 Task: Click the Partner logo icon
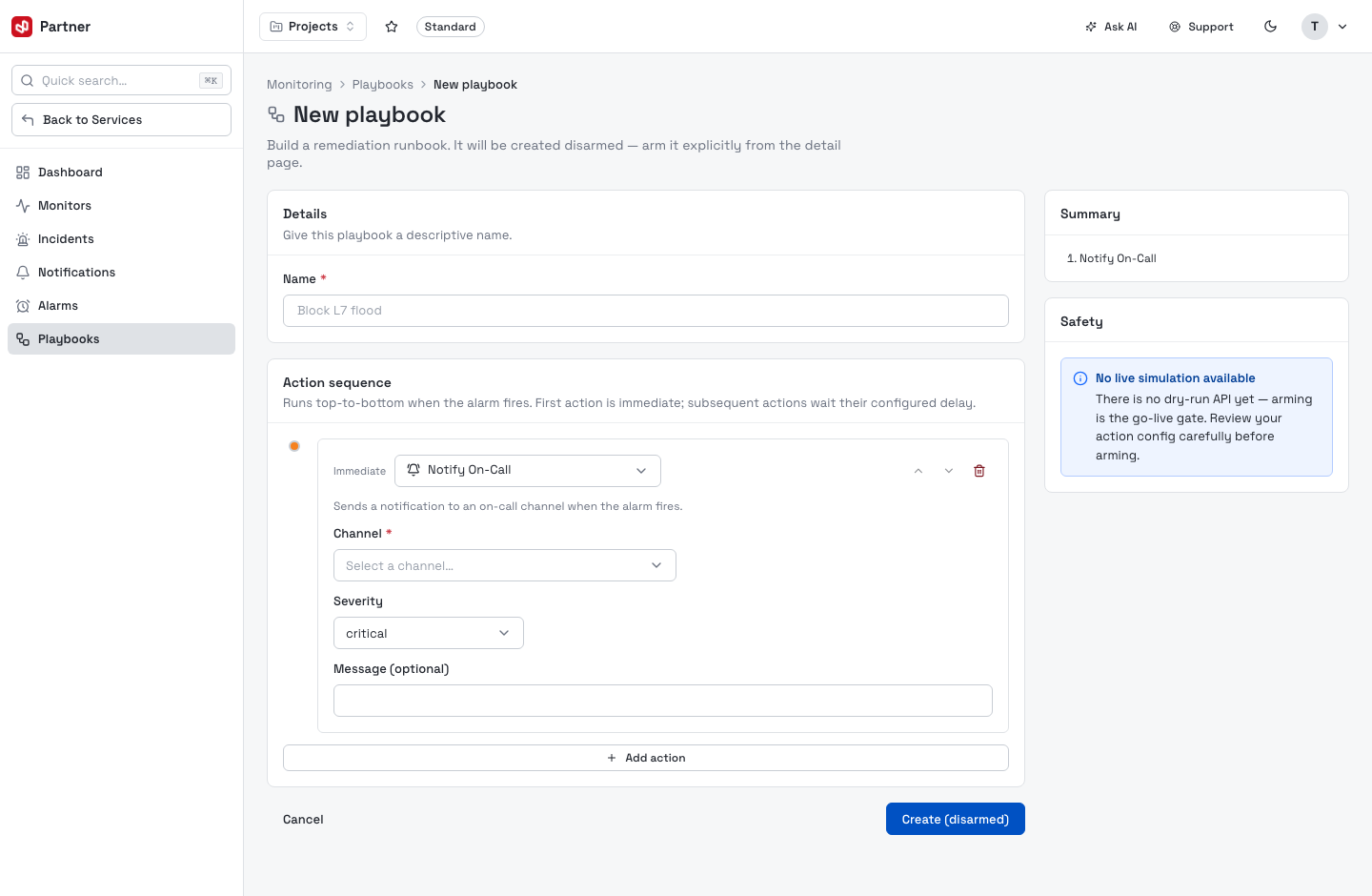tap(22, 27)
